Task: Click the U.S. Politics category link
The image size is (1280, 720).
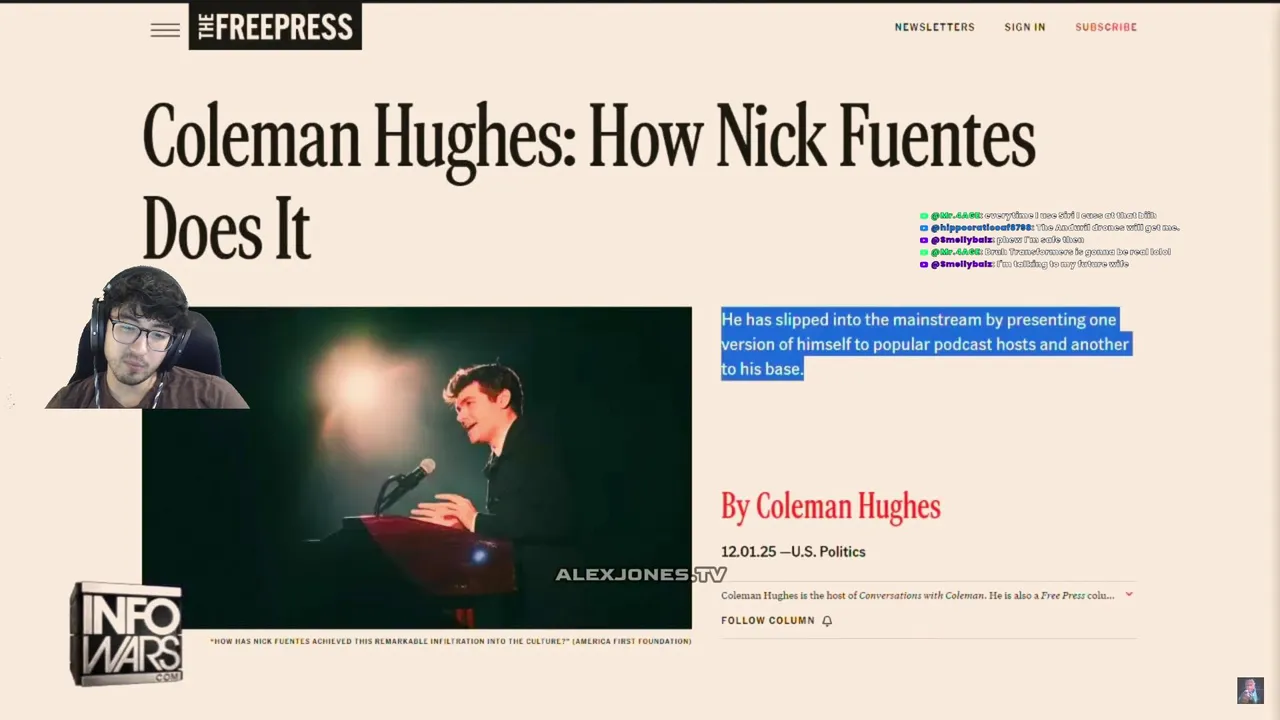Action: coord(828,551)
